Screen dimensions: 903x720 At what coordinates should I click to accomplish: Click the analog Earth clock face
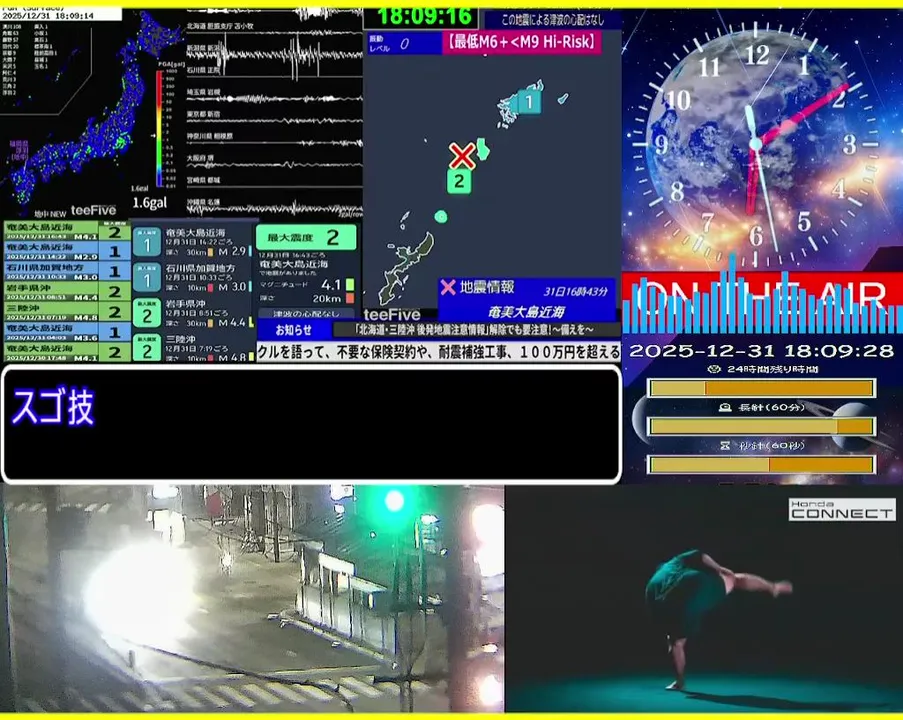(x=755, y=144)
